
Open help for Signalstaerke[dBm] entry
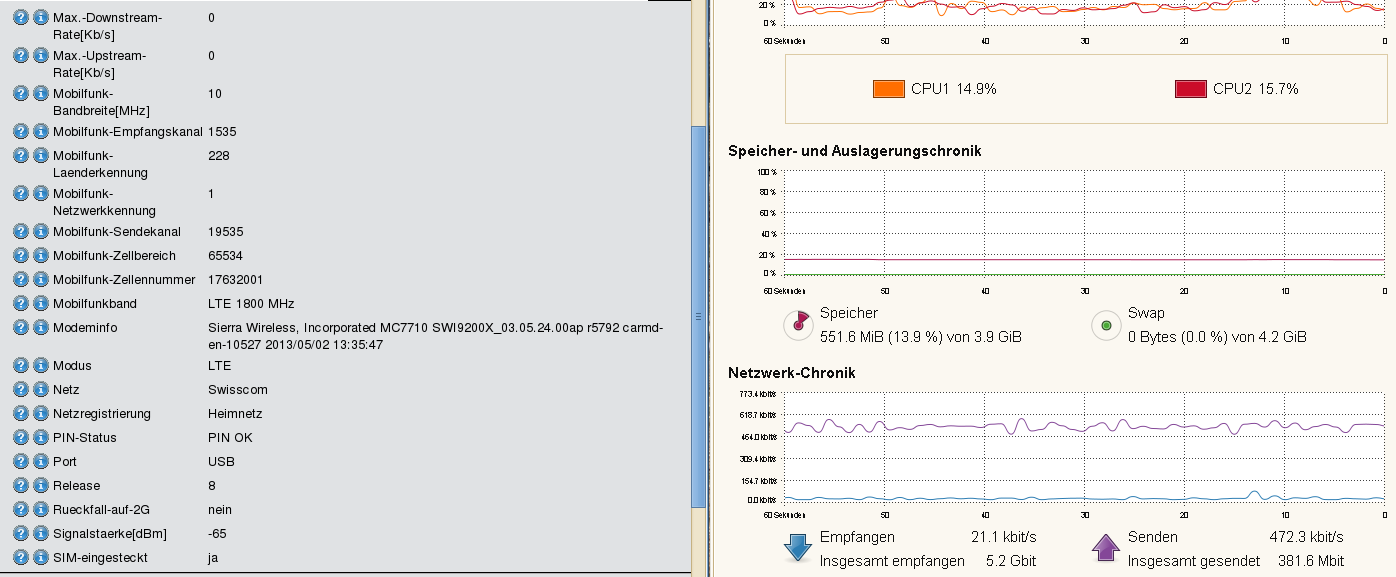(x=21, y=533)
